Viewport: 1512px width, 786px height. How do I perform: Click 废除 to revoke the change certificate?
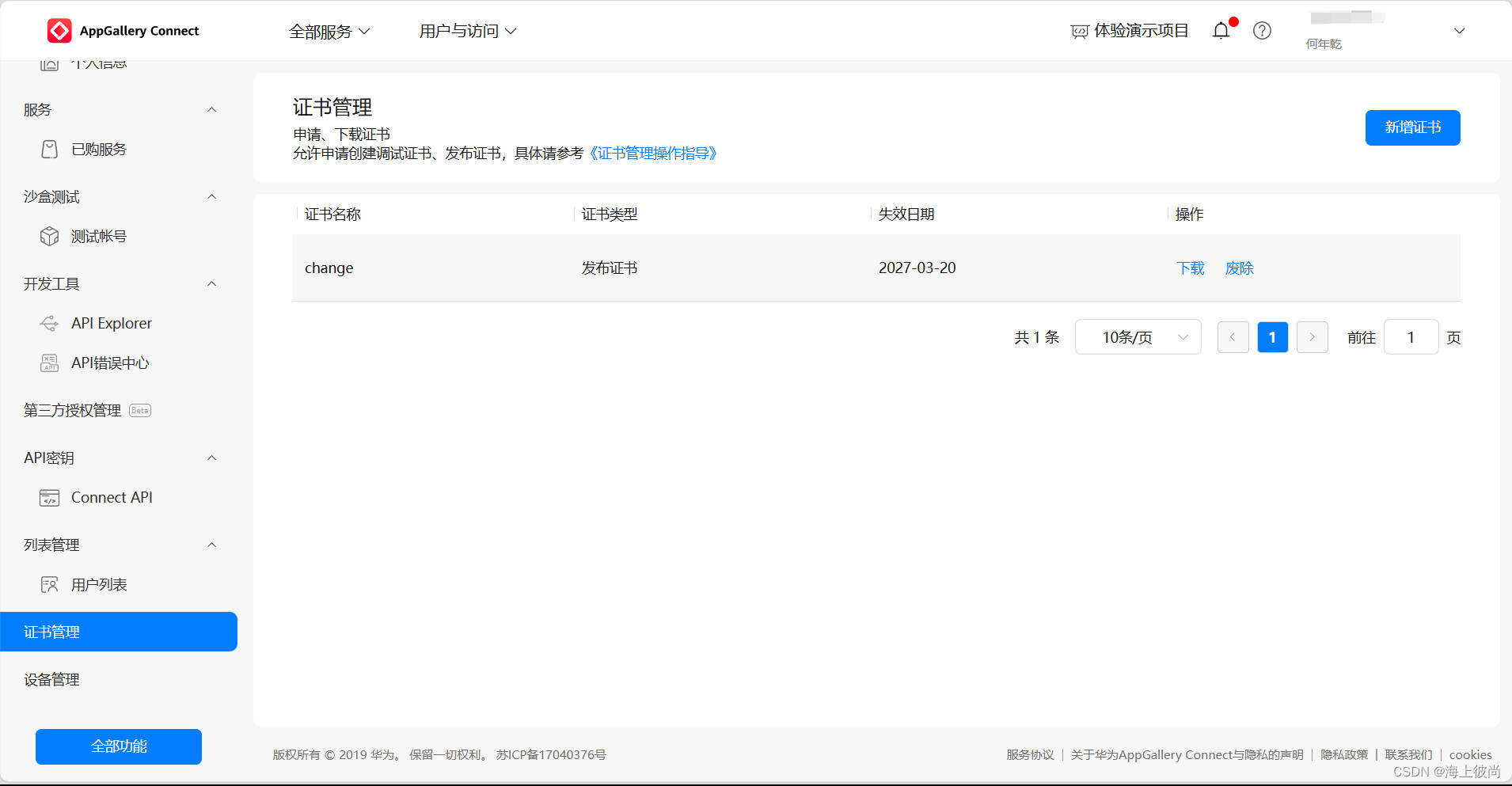(1240, 268)
